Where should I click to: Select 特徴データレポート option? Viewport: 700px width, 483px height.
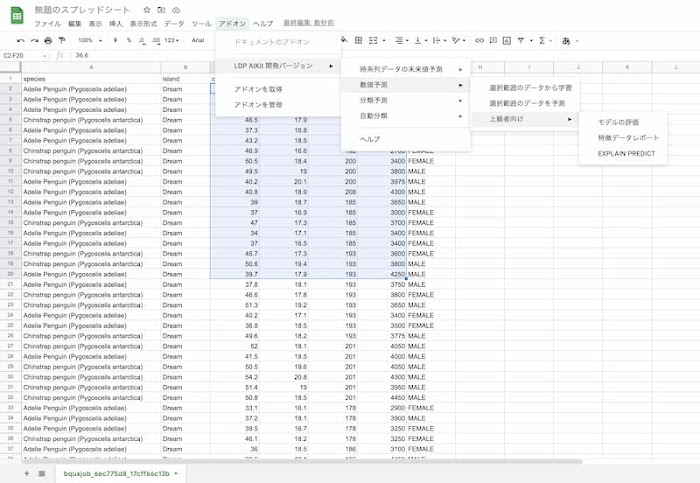623,138
